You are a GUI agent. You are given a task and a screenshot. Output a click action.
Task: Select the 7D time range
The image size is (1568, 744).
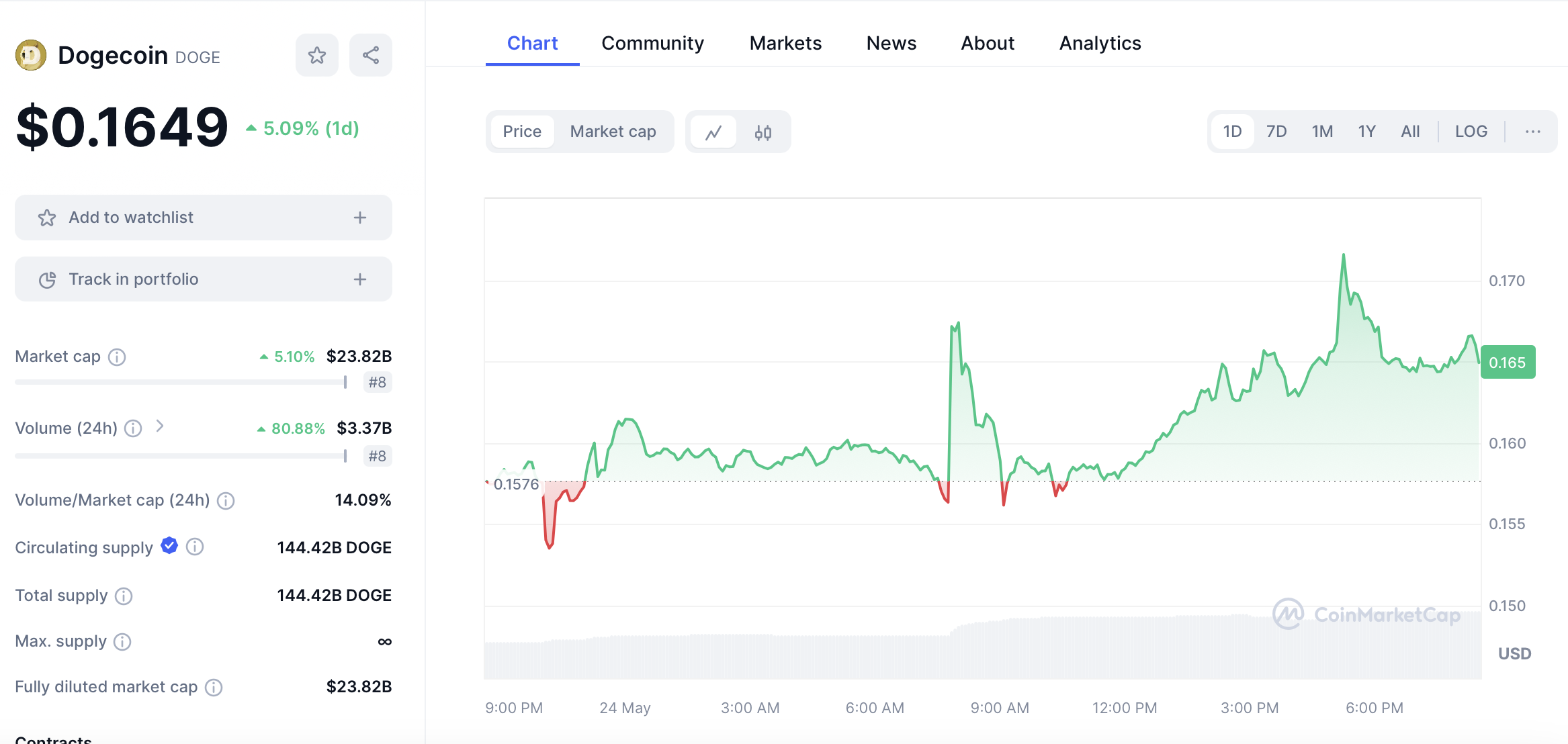point(1276,132)
